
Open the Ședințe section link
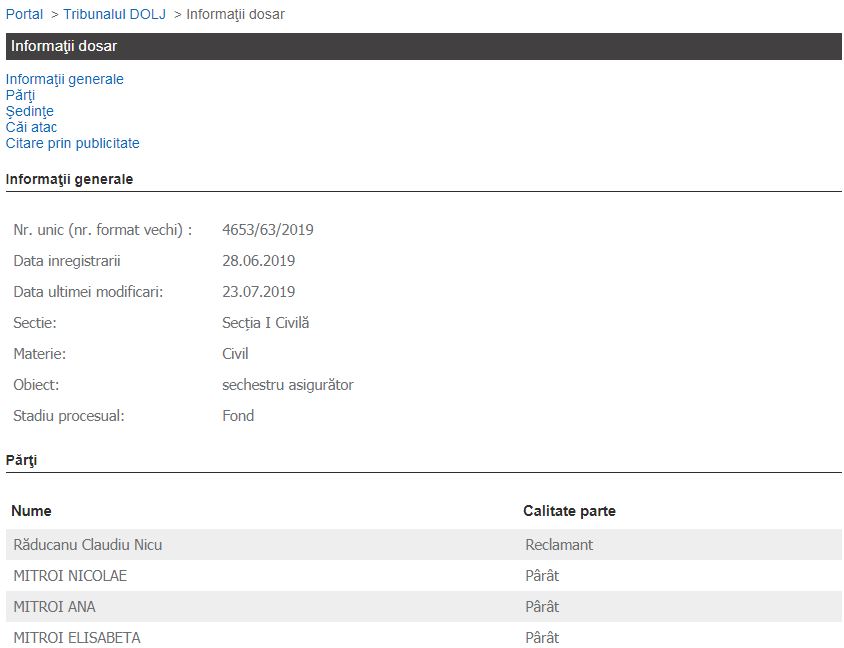click(29, 111)
